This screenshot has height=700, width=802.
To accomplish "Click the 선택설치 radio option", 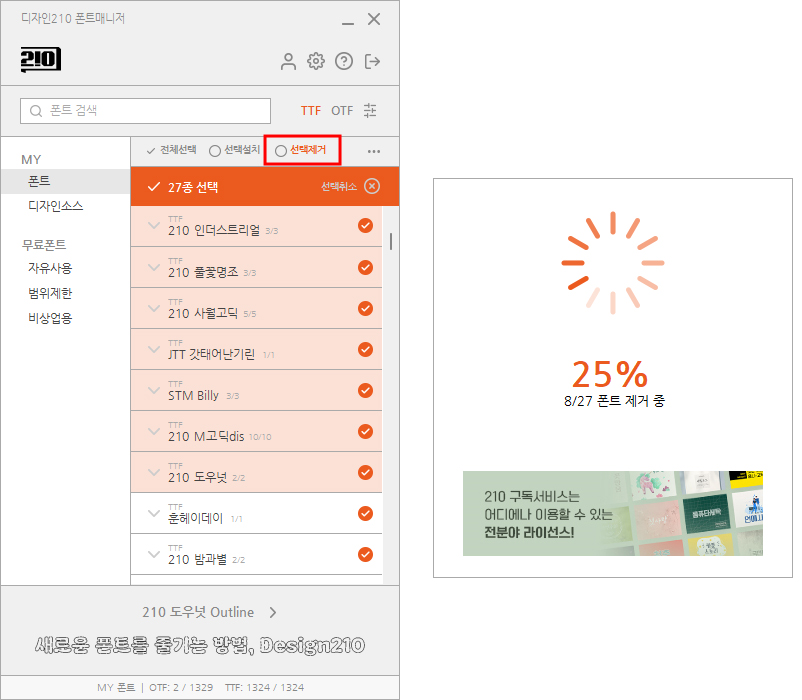I will click(x=235, y=150).
